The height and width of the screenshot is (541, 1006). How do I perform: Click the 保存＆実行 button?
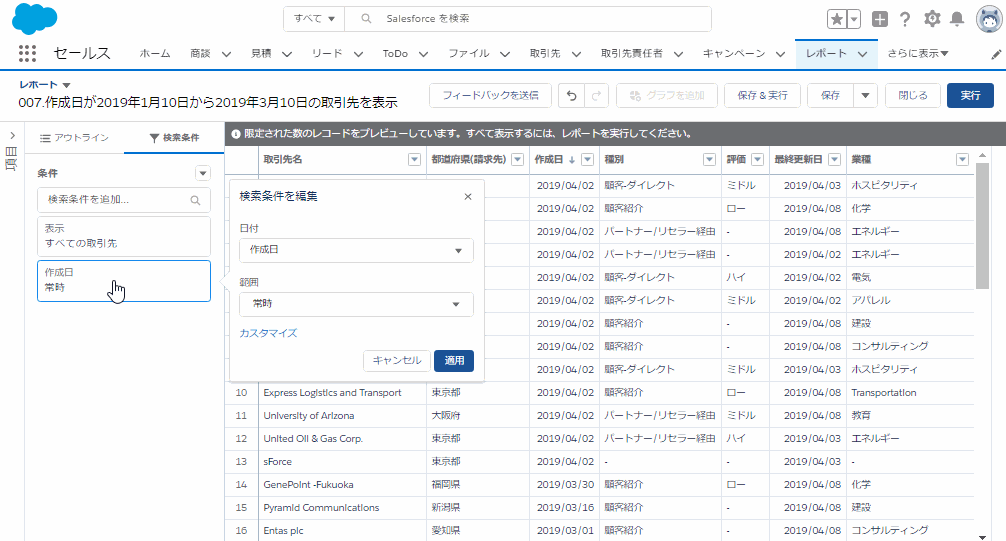762,96
